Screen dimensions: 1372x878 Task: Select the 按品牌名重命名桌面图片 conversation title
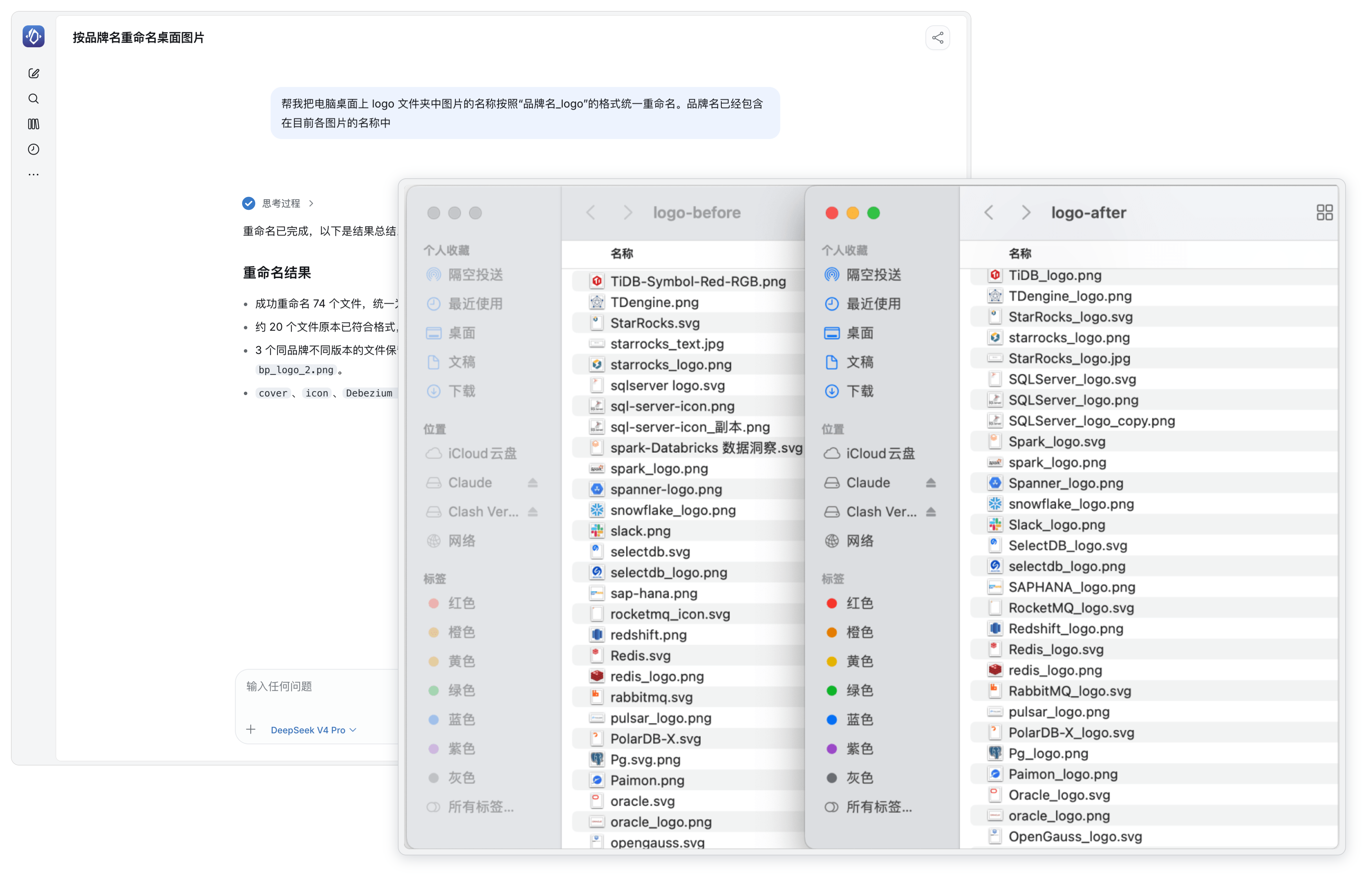139,38
